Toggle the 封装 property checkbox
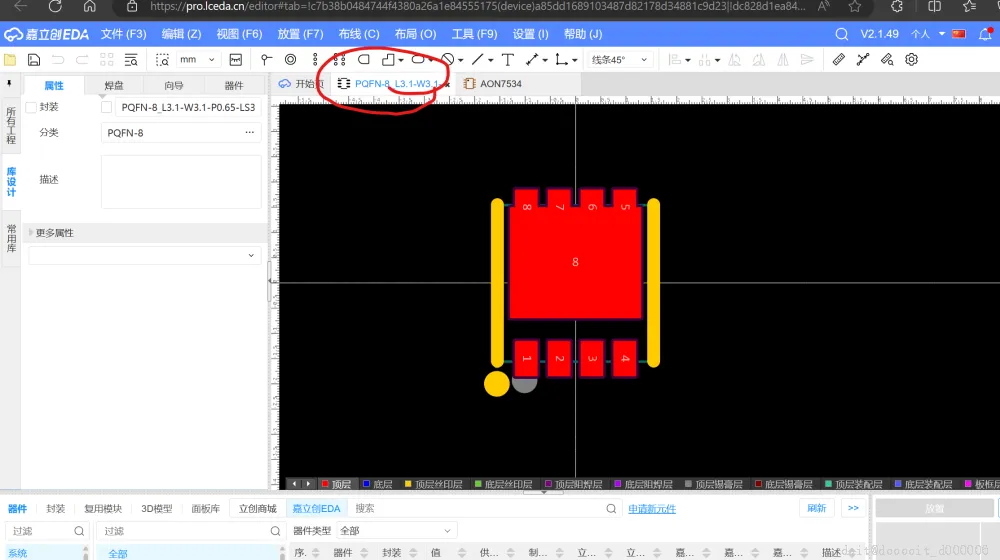1000x560 pixels. coord(31,107)
